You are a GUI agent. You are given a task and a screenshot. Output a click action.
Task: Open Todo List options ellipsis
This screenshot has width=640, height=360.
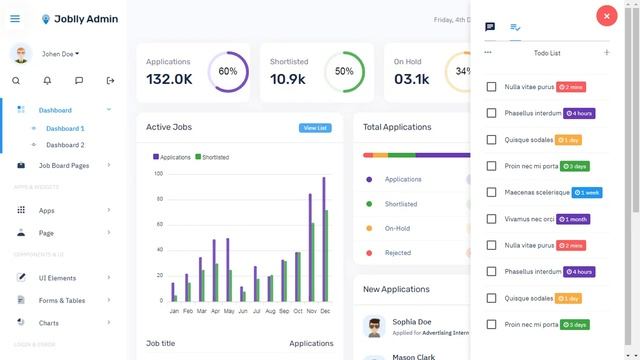click(488, 53)
